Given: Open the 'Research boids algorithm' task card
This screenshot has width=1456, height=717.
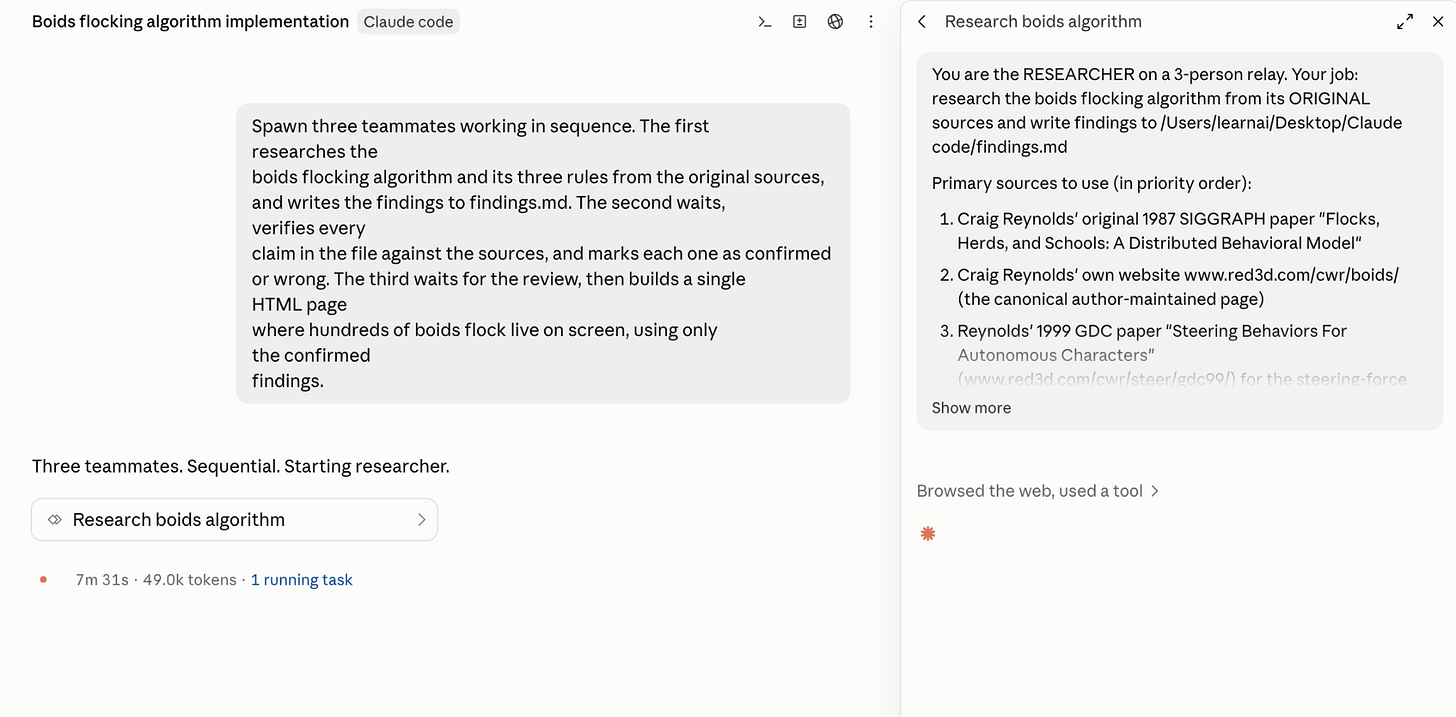Looking at the screenshot, I should (x=234, y=520).
